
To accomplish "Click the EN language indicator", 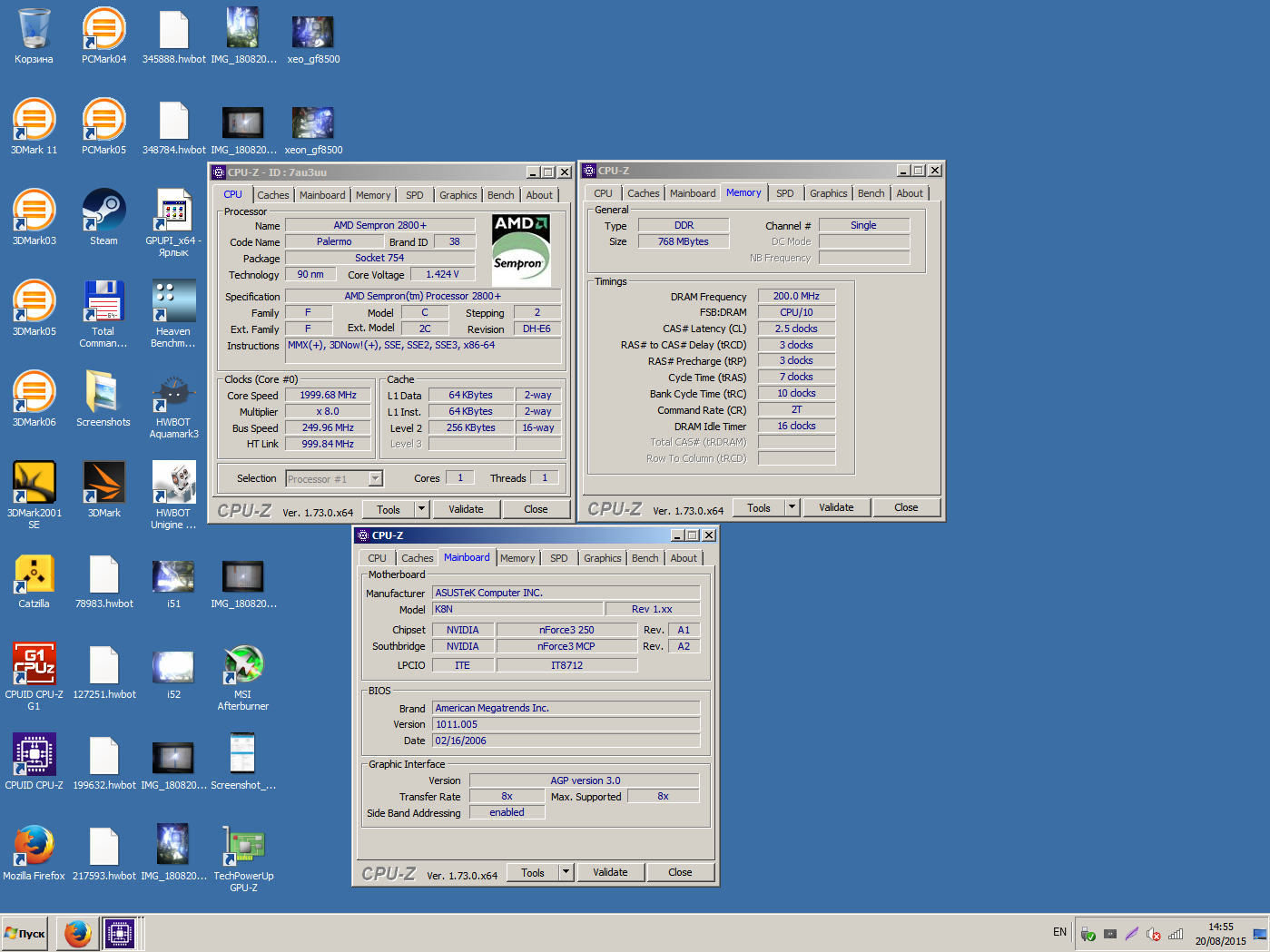I will click(x=1059, y=932).
